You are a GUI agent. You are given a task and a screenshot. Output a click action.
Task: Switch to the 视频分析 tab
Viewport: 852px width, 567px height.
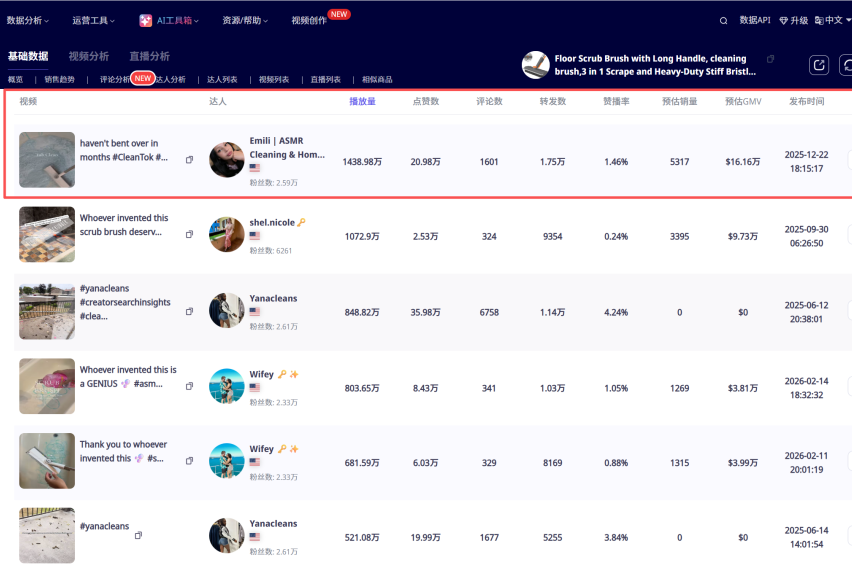89,56
